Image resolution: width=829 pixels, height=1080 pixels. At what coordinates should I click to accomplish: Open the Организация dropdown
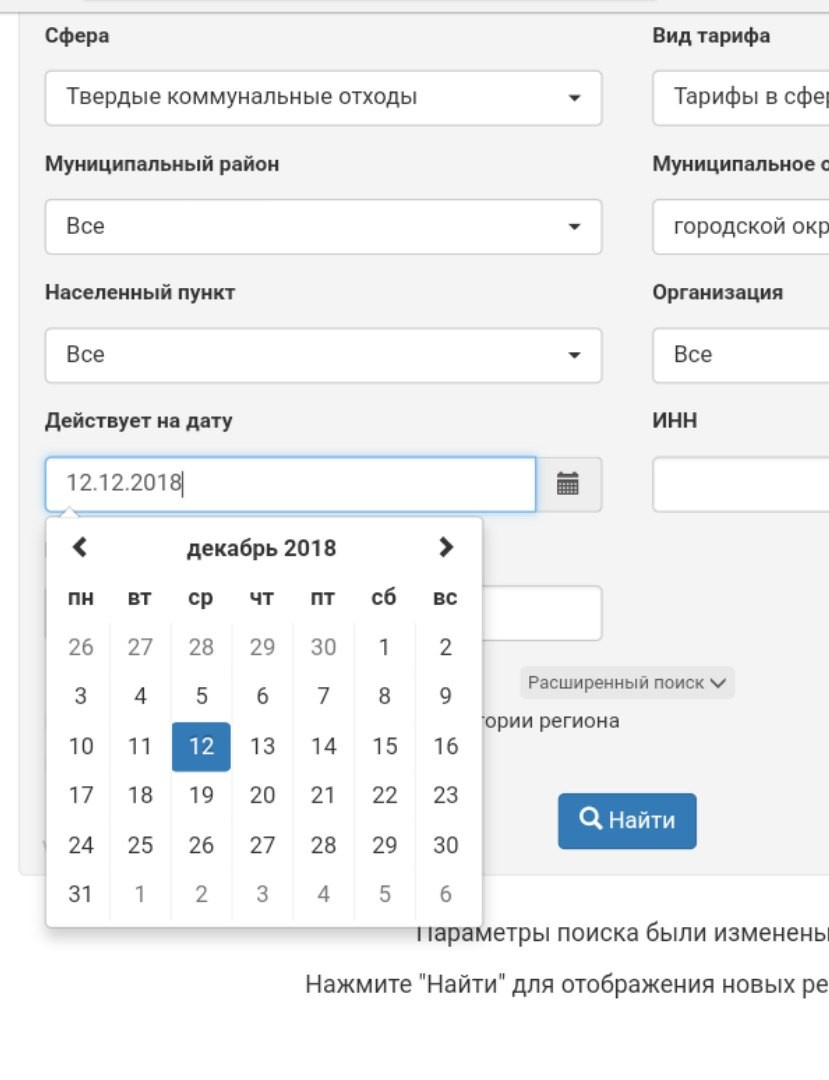[x=740, y=355]
